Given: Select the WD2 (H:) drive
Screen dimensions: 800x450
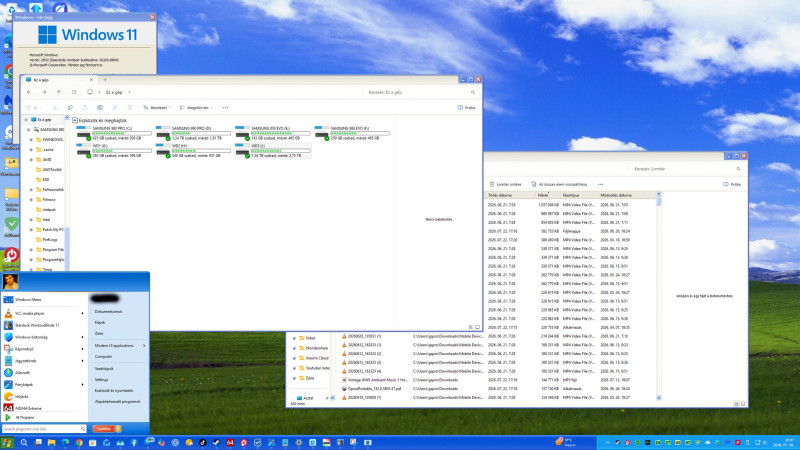Looking at the screenshot, I should (x=193, y=151).
